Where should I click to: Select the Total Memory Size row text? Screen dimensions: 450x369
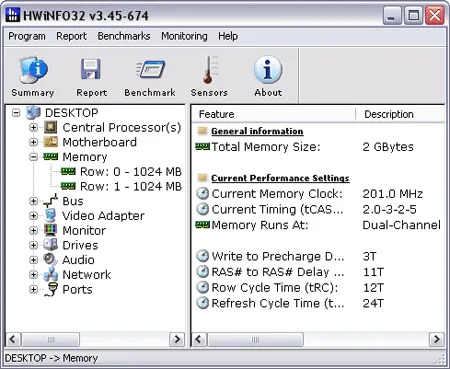[x=266, y=147]
